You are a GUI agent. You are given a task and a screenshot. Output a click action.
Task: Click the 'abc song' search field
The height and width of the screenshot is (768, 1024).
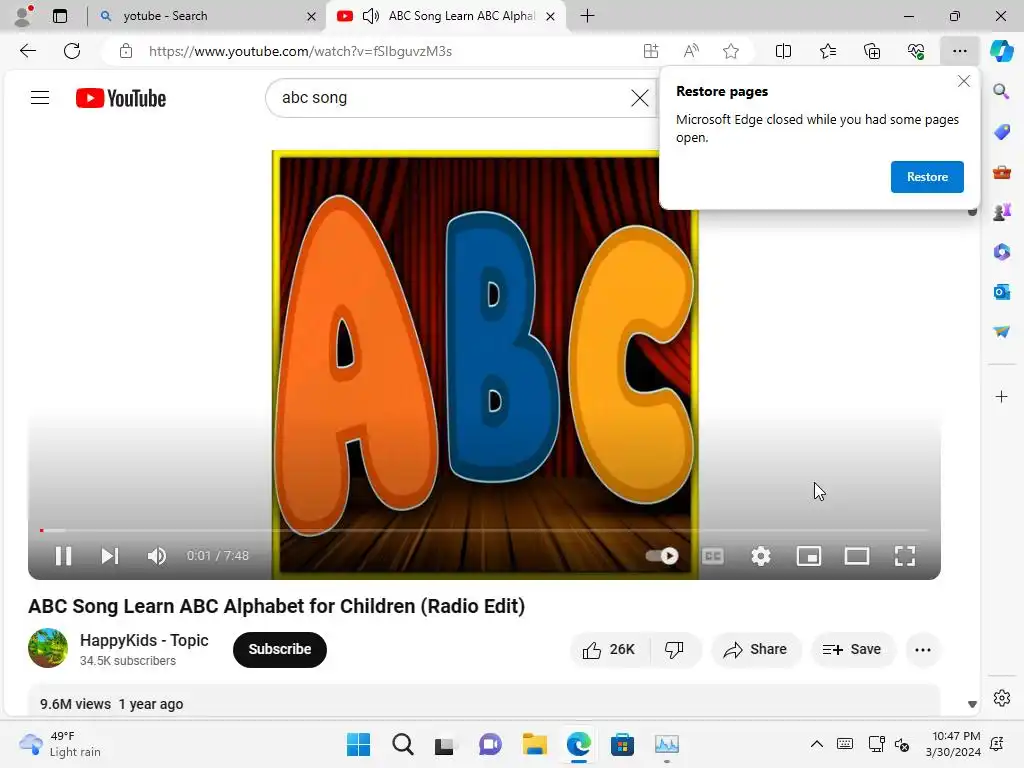451,98
